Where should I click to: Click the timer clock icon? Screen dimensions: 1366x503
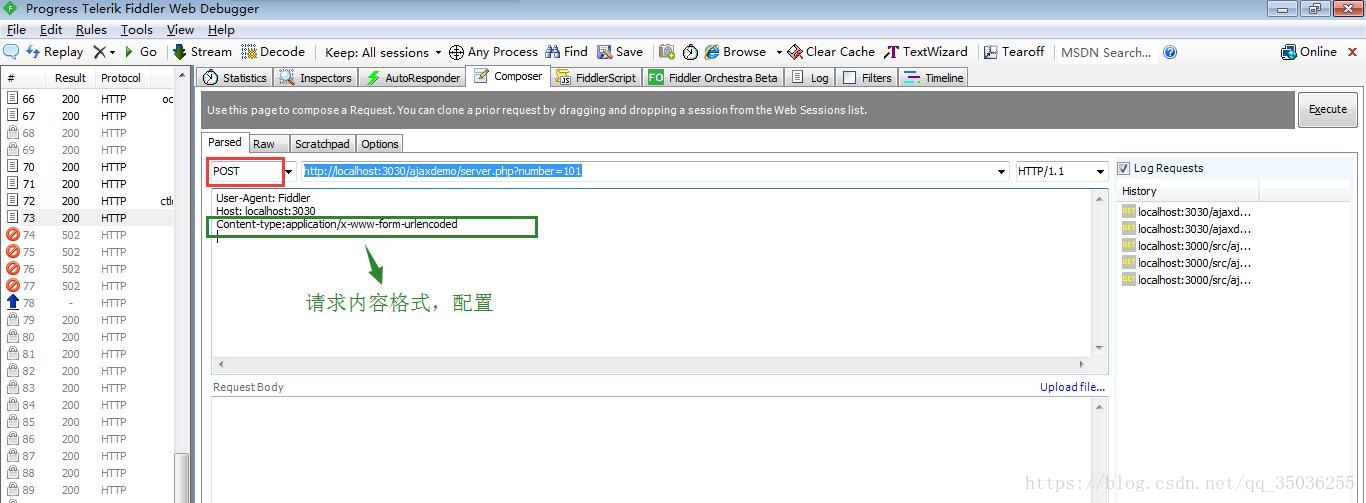690,52
